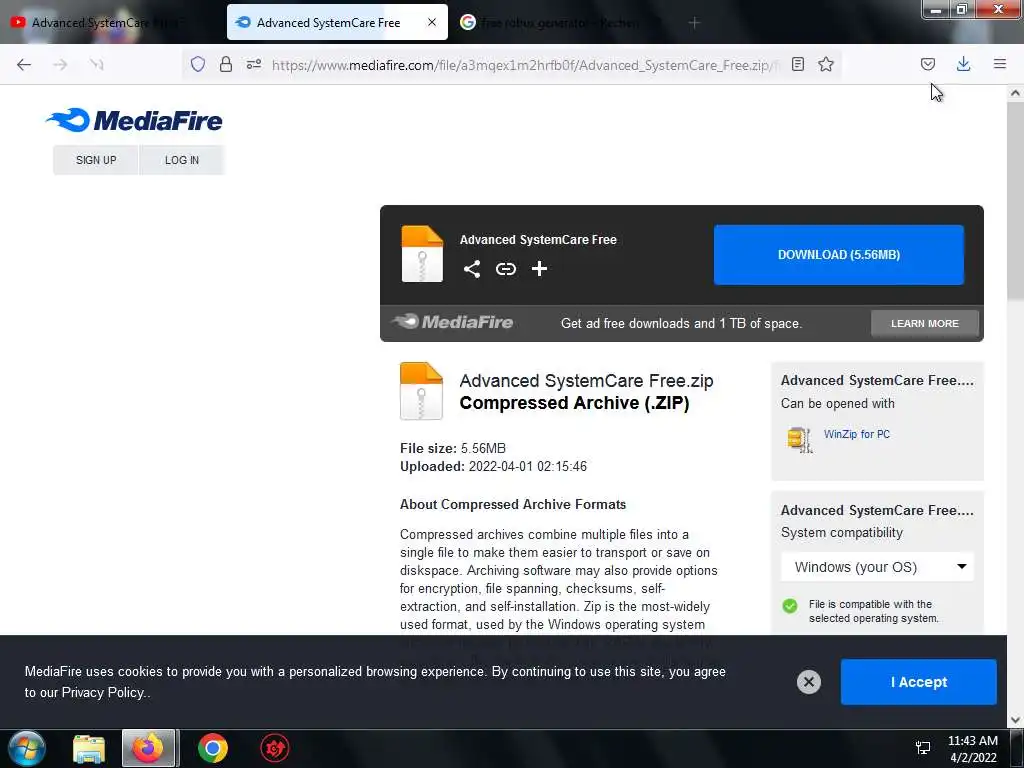Click the browser forward arrow

(60, 64)
